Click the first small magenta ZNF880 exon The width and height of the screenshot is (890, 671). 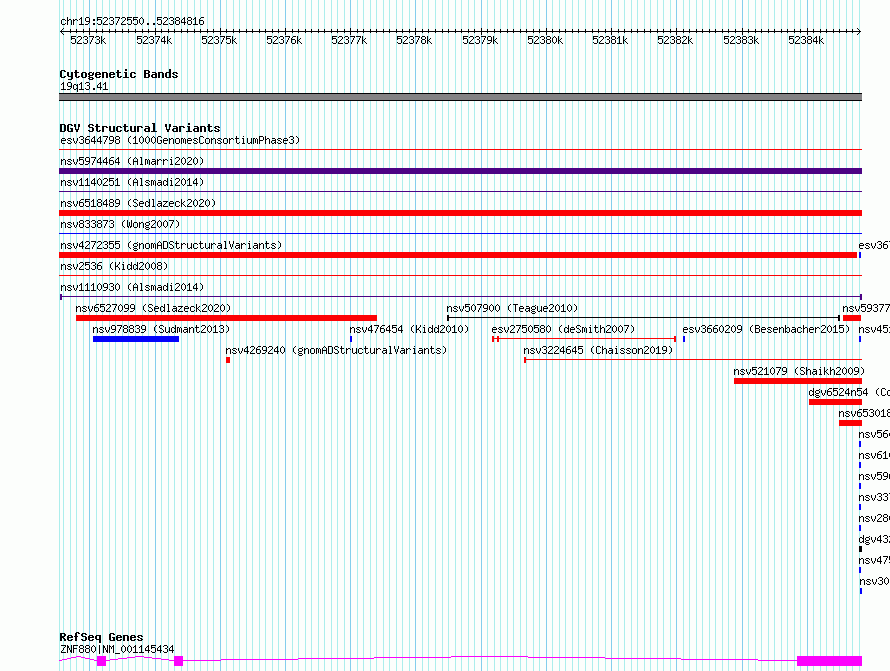point(102,661)
